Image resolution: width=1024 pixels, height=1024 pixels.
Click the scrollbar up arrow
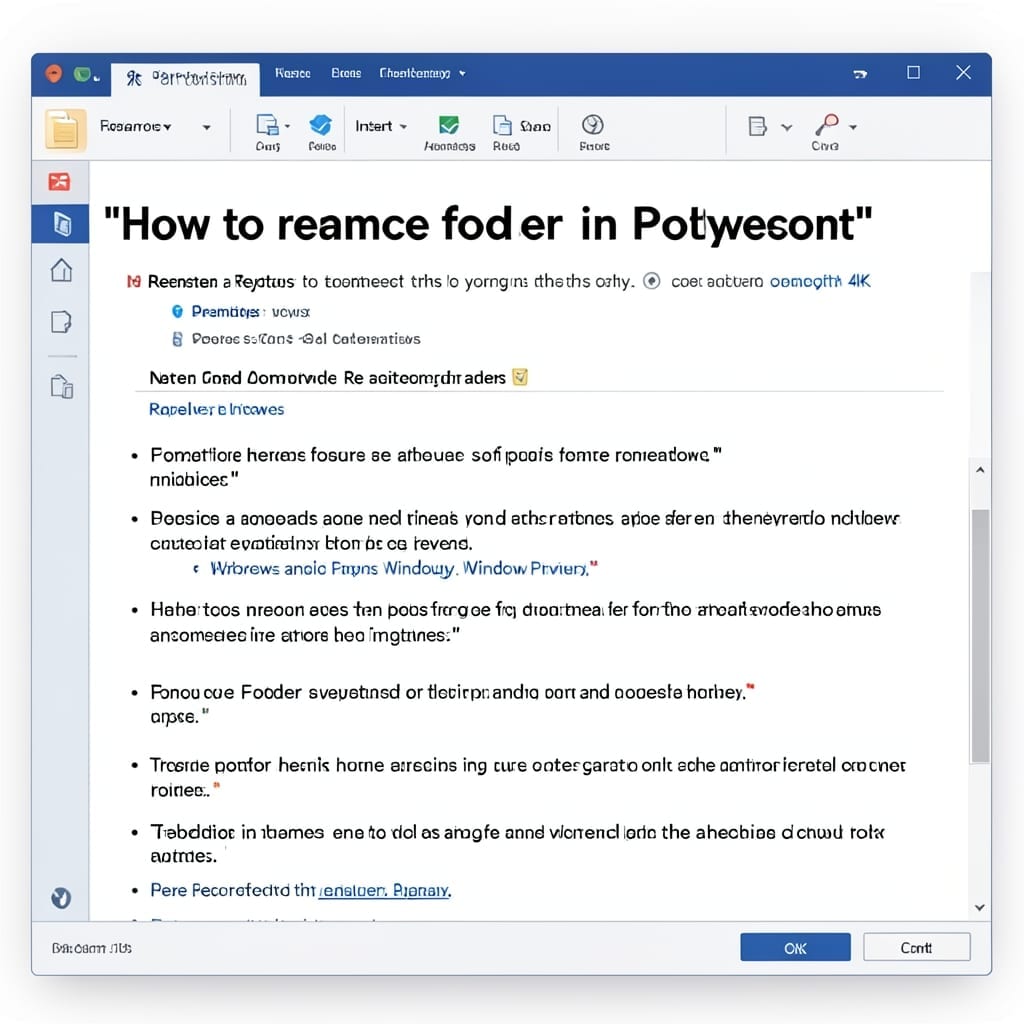pyautogui.click(x=980, y=470)
